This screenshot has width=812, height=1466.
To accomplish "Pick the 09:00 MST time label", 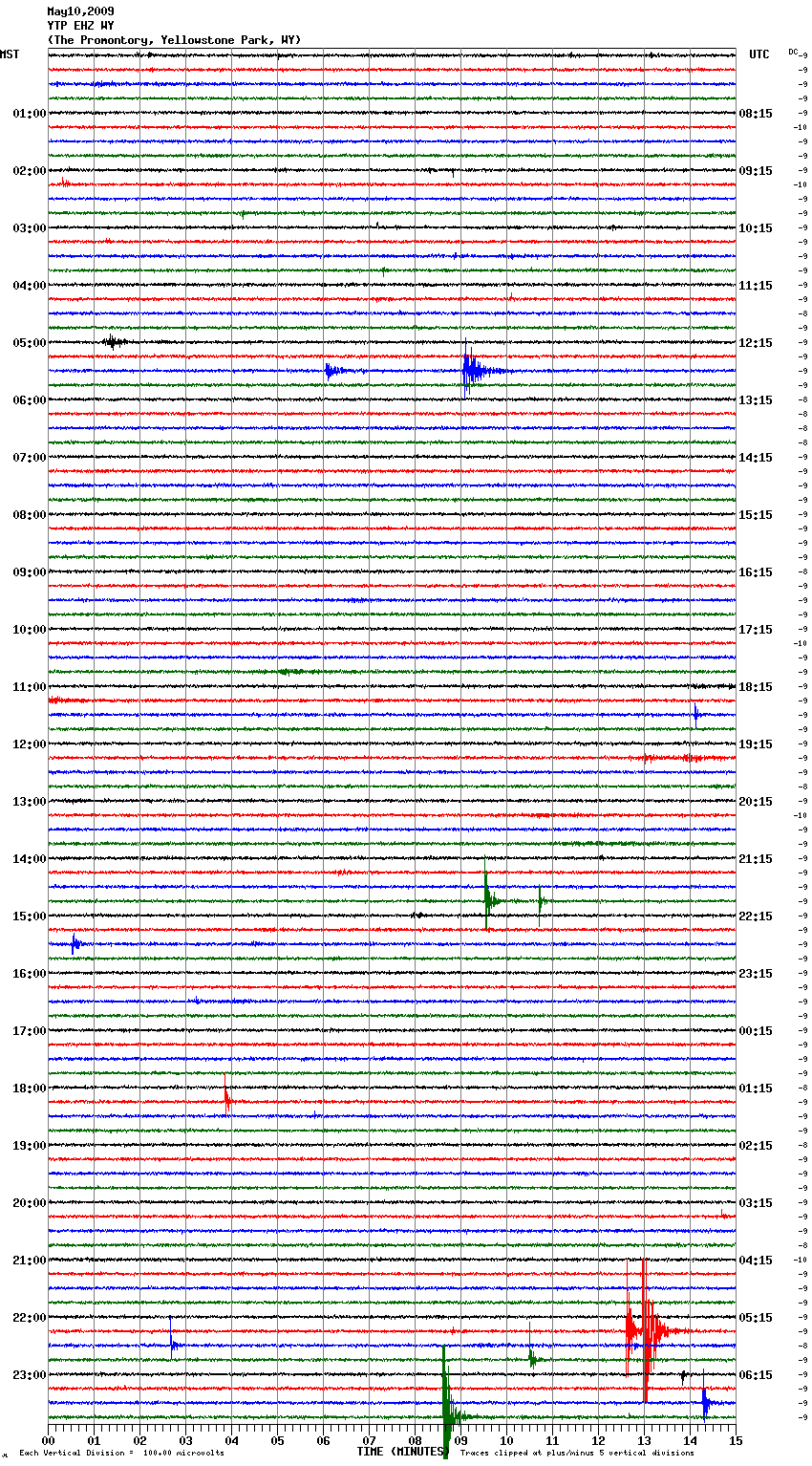I will coord(30,572).
